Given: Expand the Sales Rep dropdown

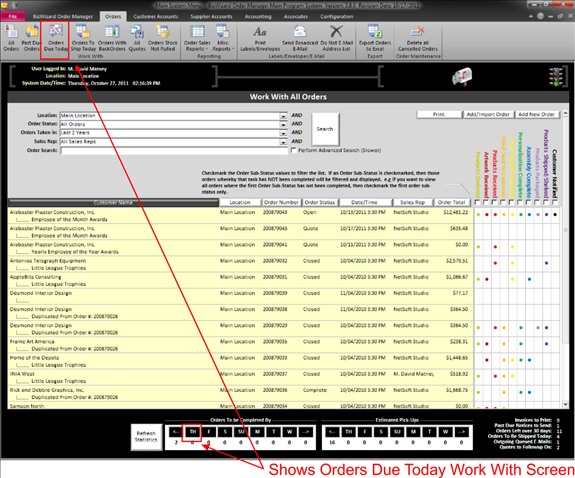Looking at the screenshot, I should click(283, 142).
